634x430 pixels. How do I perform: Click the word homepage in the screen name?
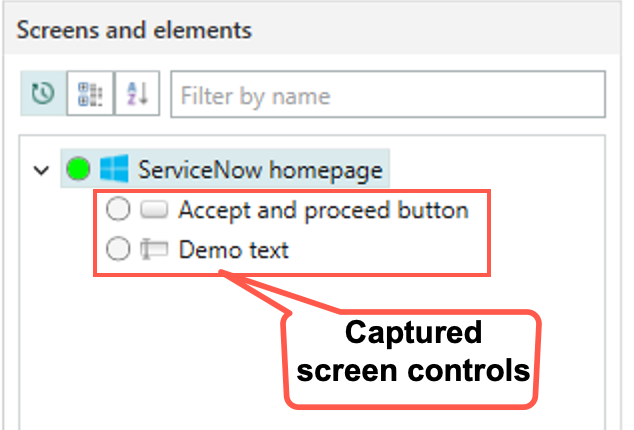coord(326,170)
